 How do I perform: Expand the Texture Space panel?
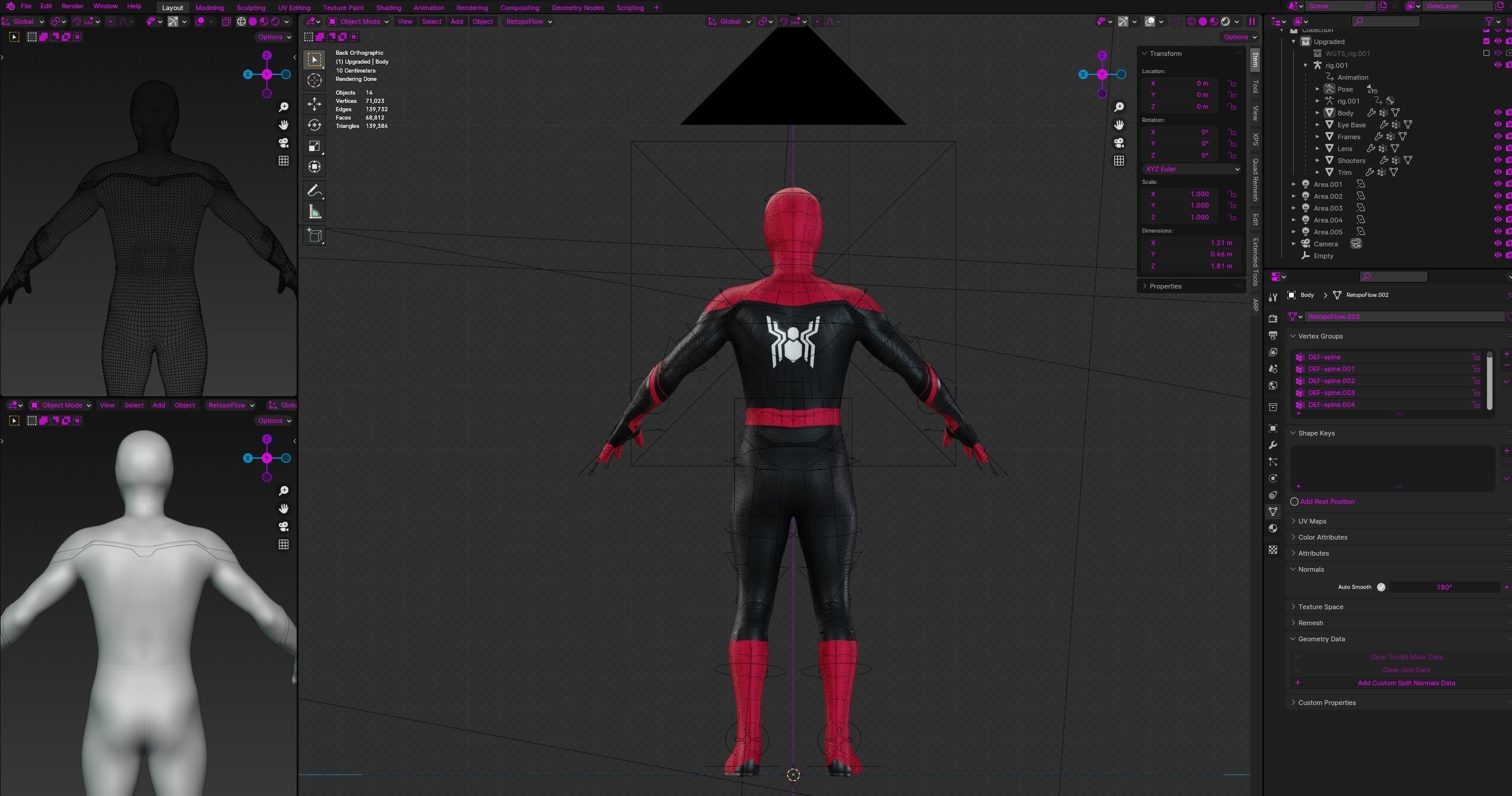pos(1320,607)
